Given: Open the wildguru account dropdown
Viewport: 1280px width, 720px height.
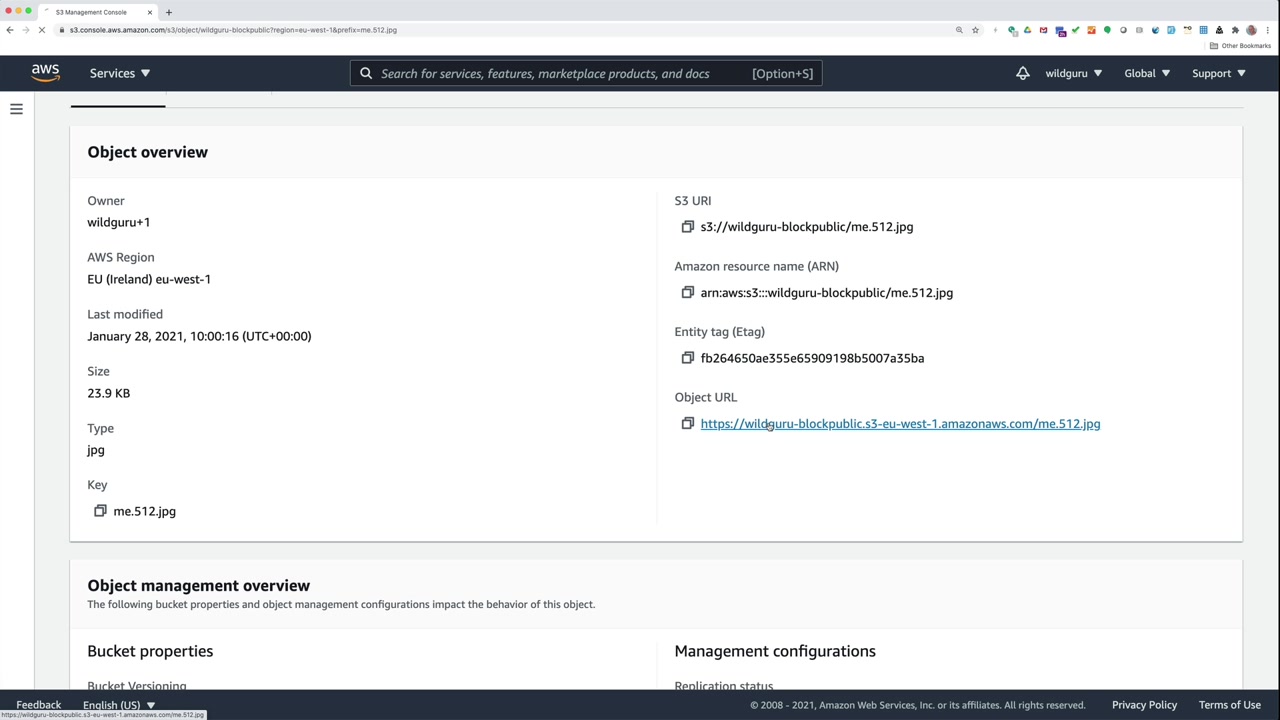Looking at the screenshot, I should pyautogui.click(x=1074, y=73).
